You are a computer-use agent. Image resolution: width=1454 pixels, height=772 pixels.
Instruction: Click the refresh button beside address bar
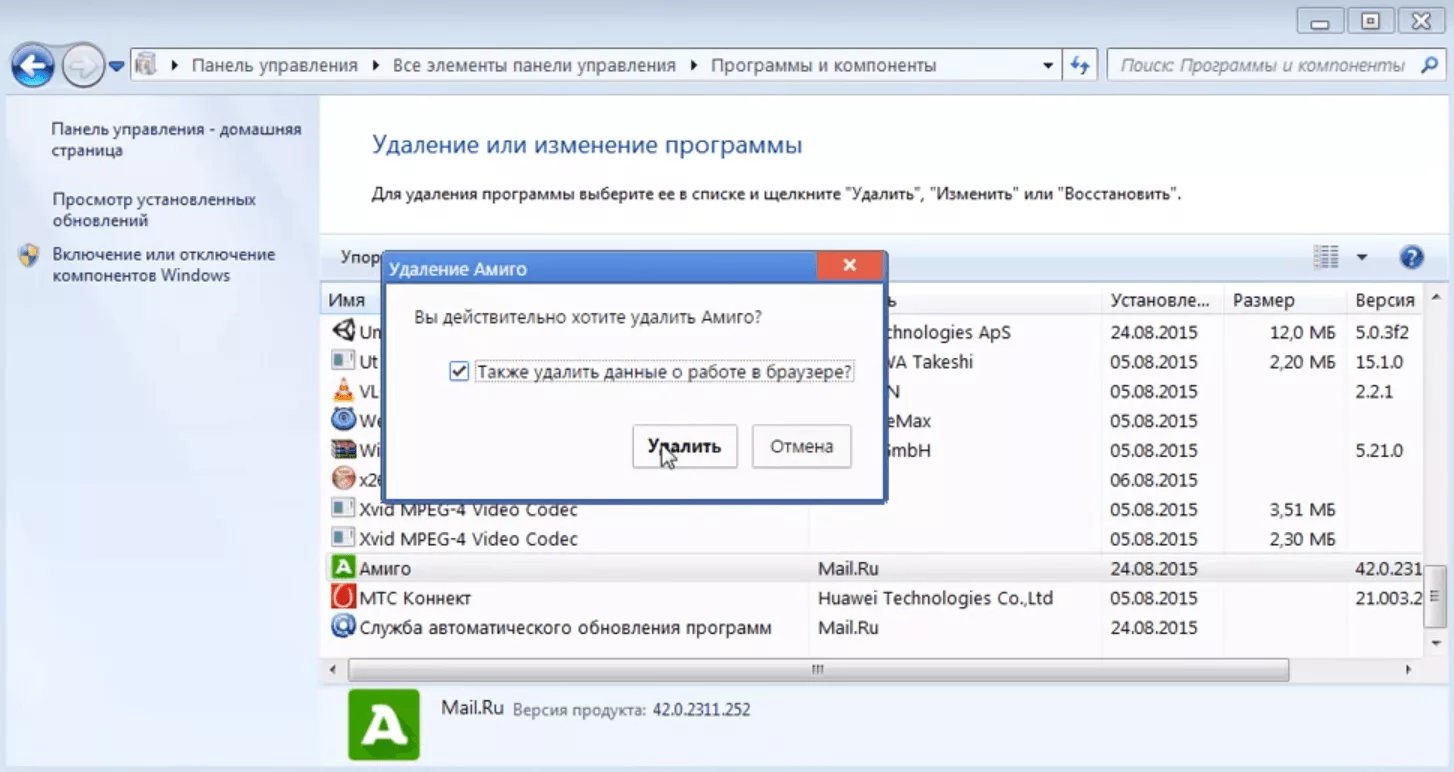pyautogui.click(x=1079, y=65)
